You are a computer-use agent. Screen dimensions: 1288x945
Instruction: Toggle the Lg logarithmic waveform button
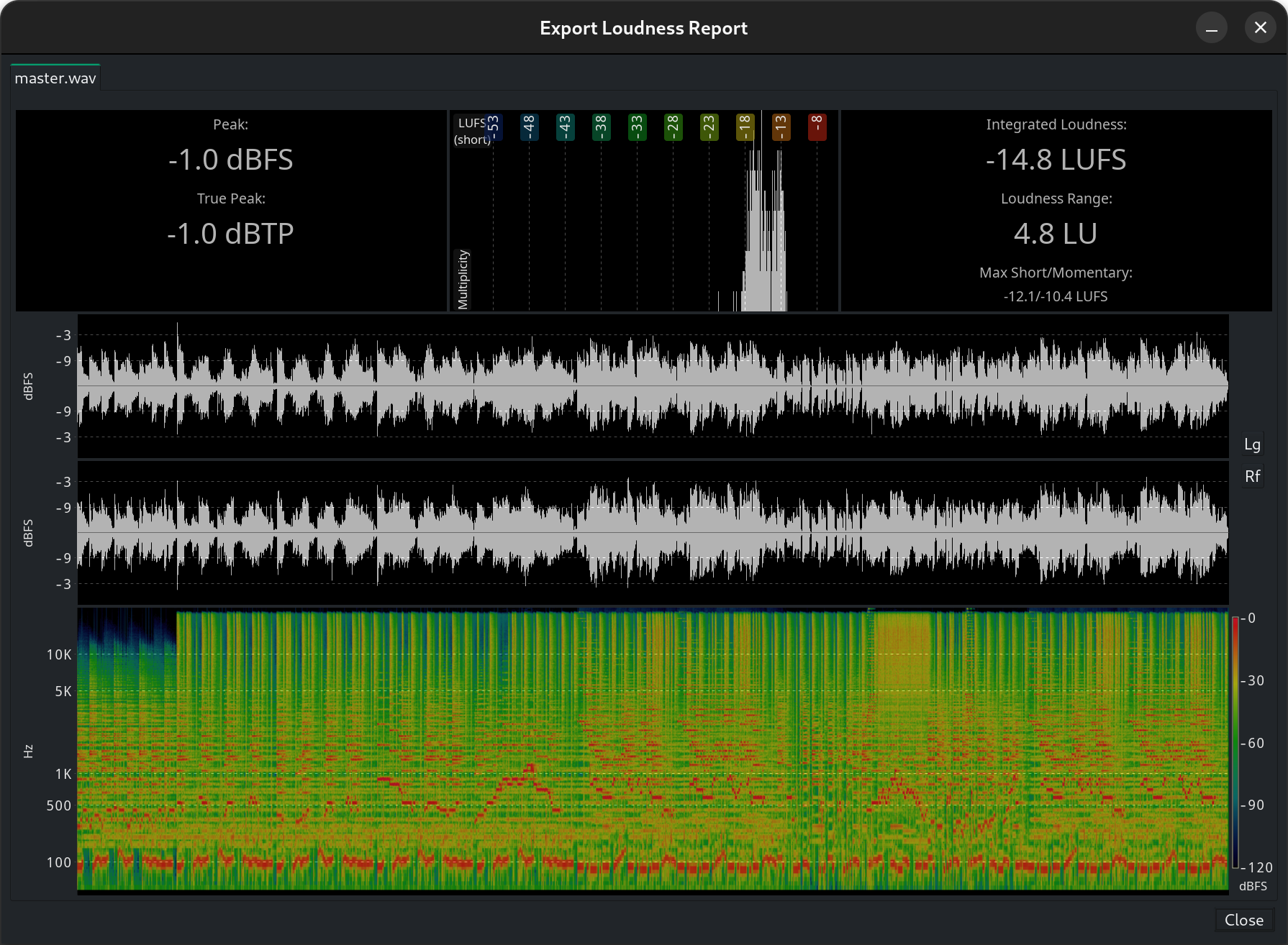(1252, 444)
